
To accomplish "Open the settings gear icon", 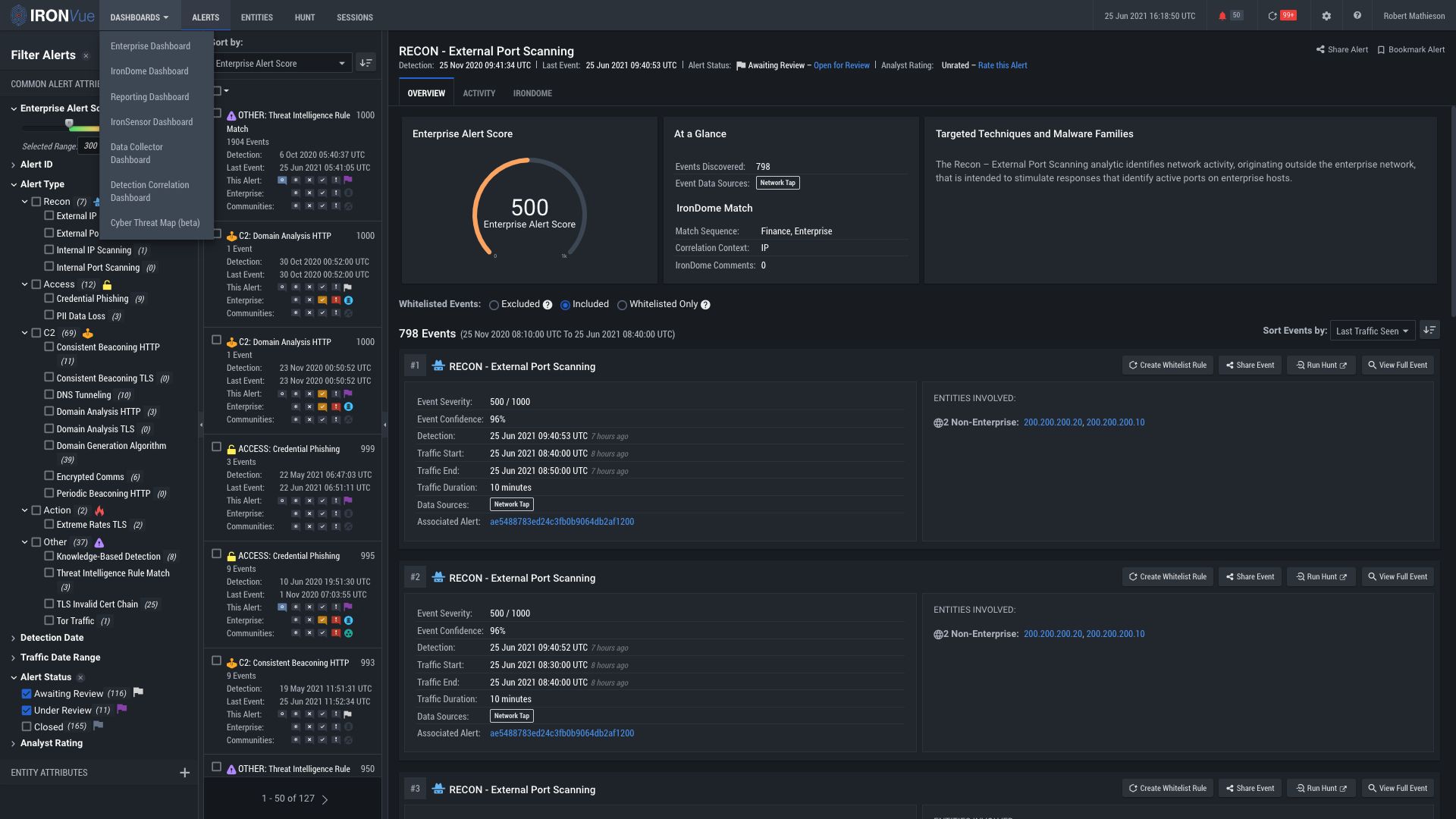I will tap(1326, 15).
